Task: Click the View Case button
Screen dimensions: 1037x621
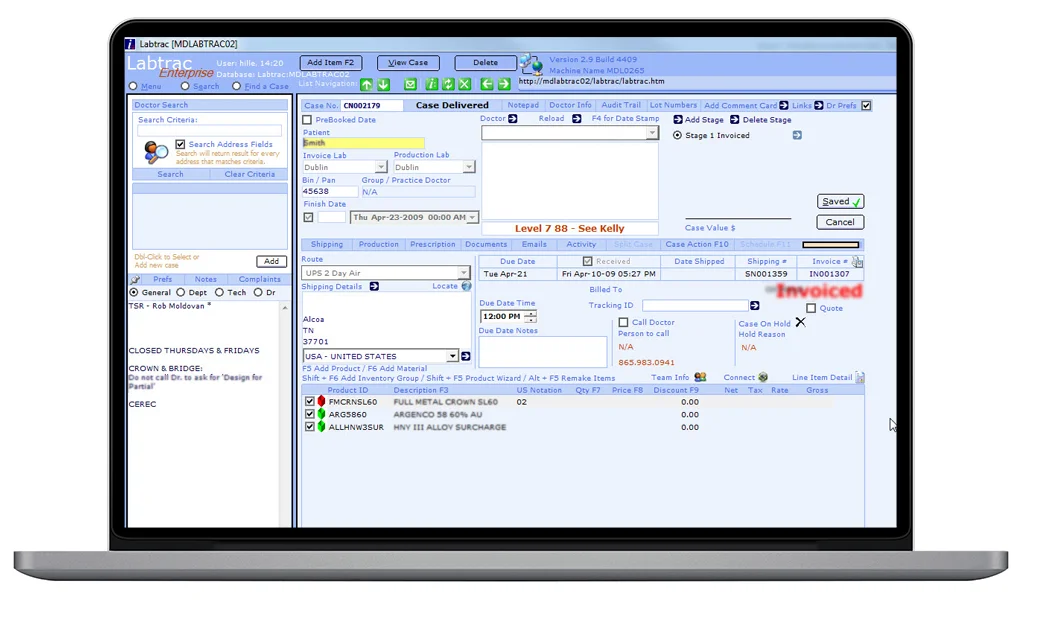Action: (x=408, y=62)
